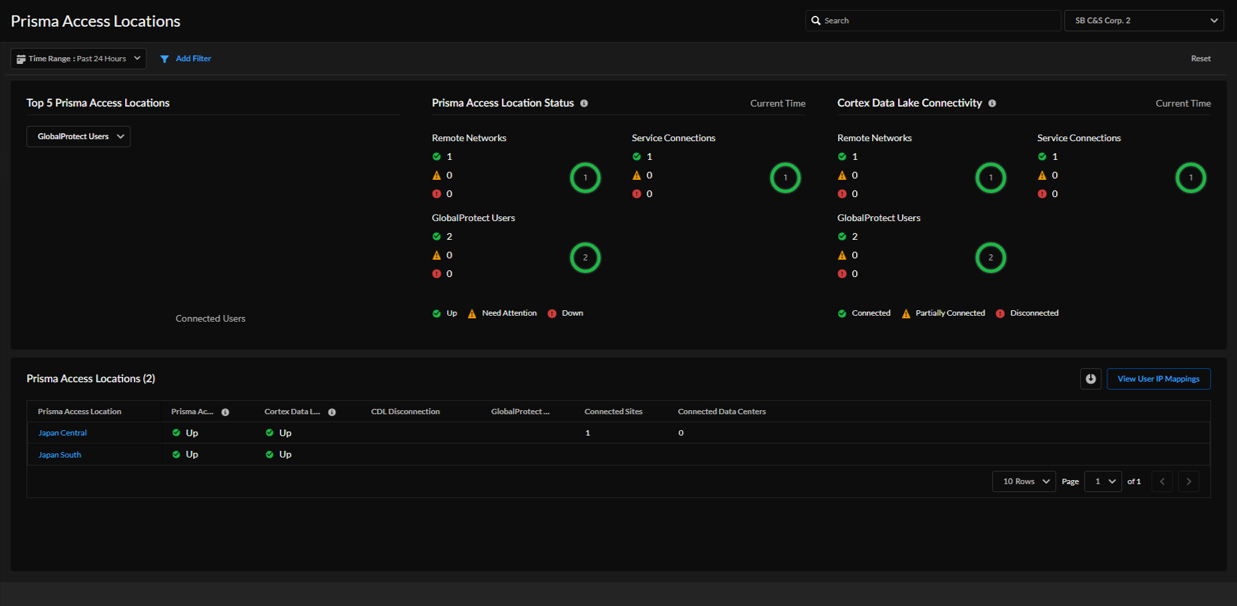This screenshot has width=1237, height=606.
Task: Click the download icon beside View User IP Mappings
Action: coord(1091,379)
